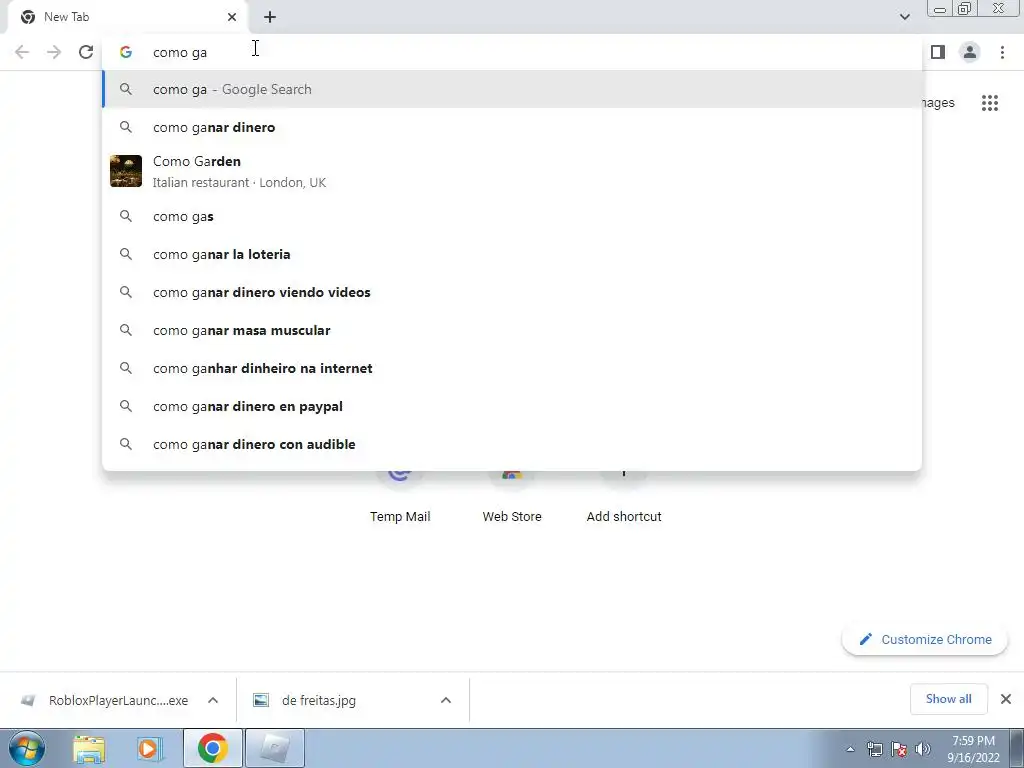Click the Como Garden thumbnail image
The image size is (1024, 768).
pos(126,171)
